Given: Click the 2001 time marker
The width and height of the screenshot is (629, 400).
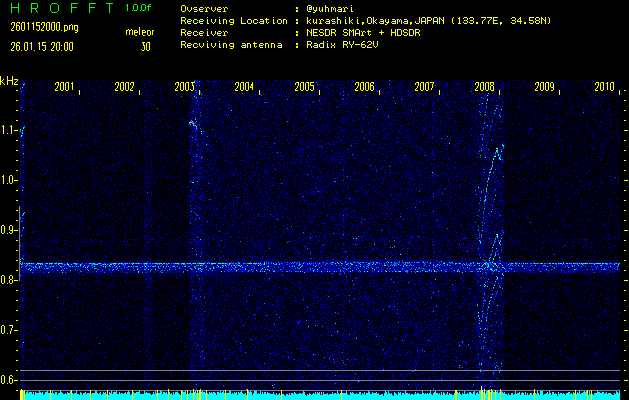Looking at the screenshot, I should 65,87.
